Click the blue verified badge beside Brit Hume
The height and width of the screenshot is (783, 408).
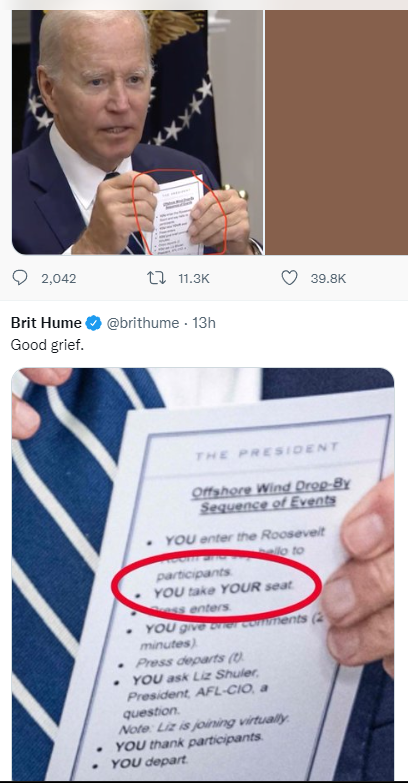[93, 323]
